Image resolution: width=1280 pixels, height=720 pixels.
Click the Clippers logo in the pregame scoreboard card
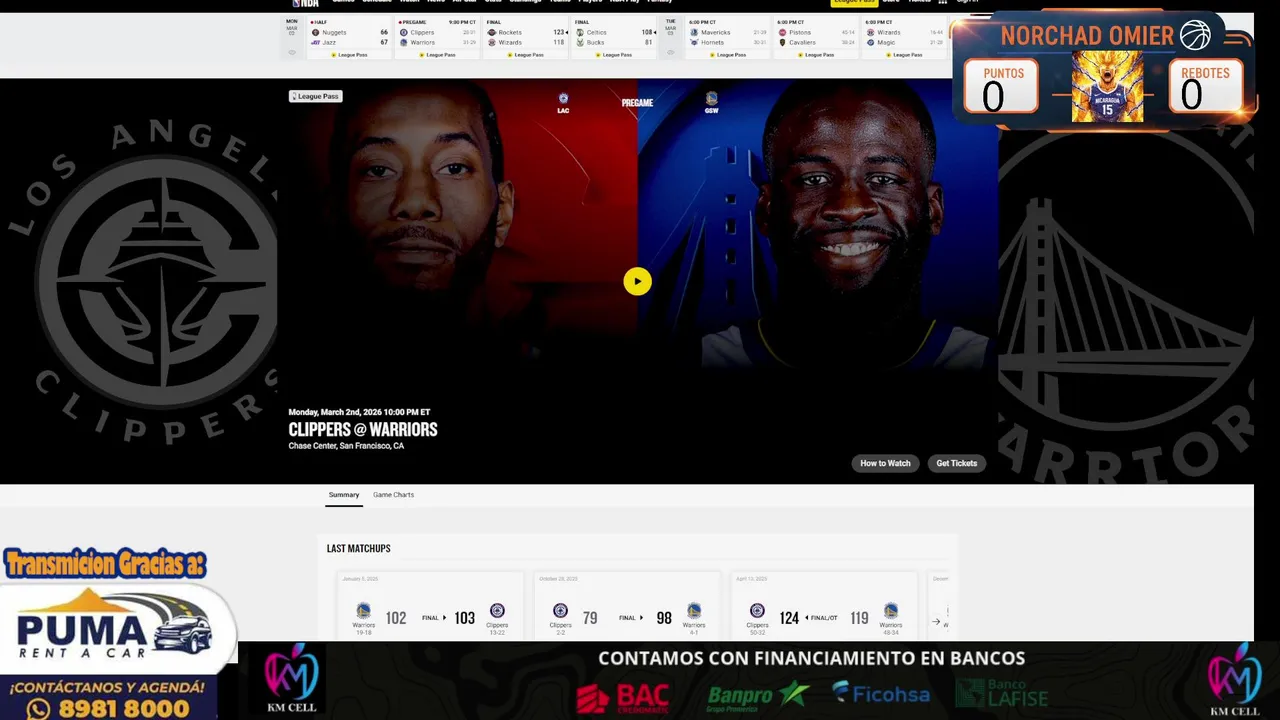404,32
